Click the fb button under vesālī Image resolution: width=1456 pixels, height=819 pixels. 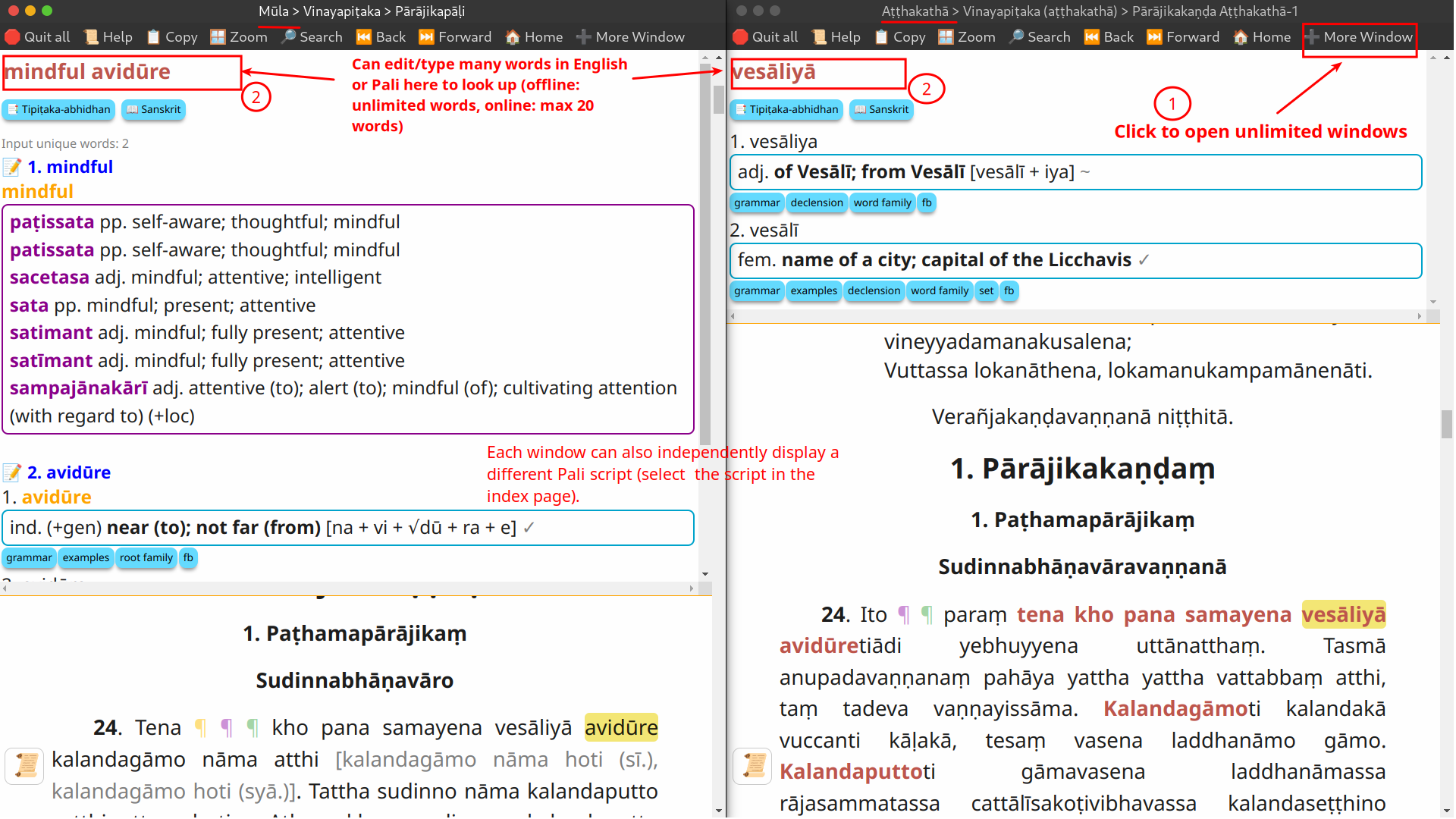tap(1009, 290)
